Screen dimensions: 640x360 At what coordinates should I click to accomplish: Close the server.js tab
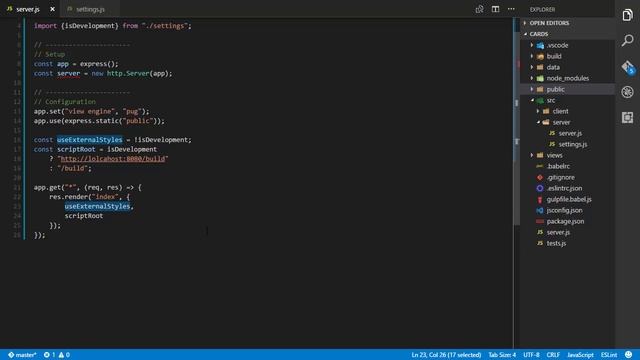(52, 9)
